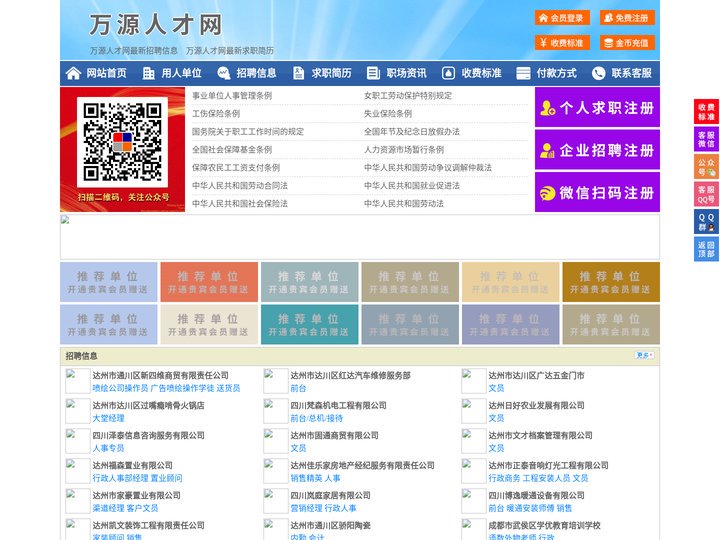The width and height of the screenshot is (720, 540).
Task: Open 达州福森置业有限公司 listing
Action: coord(132,465)
